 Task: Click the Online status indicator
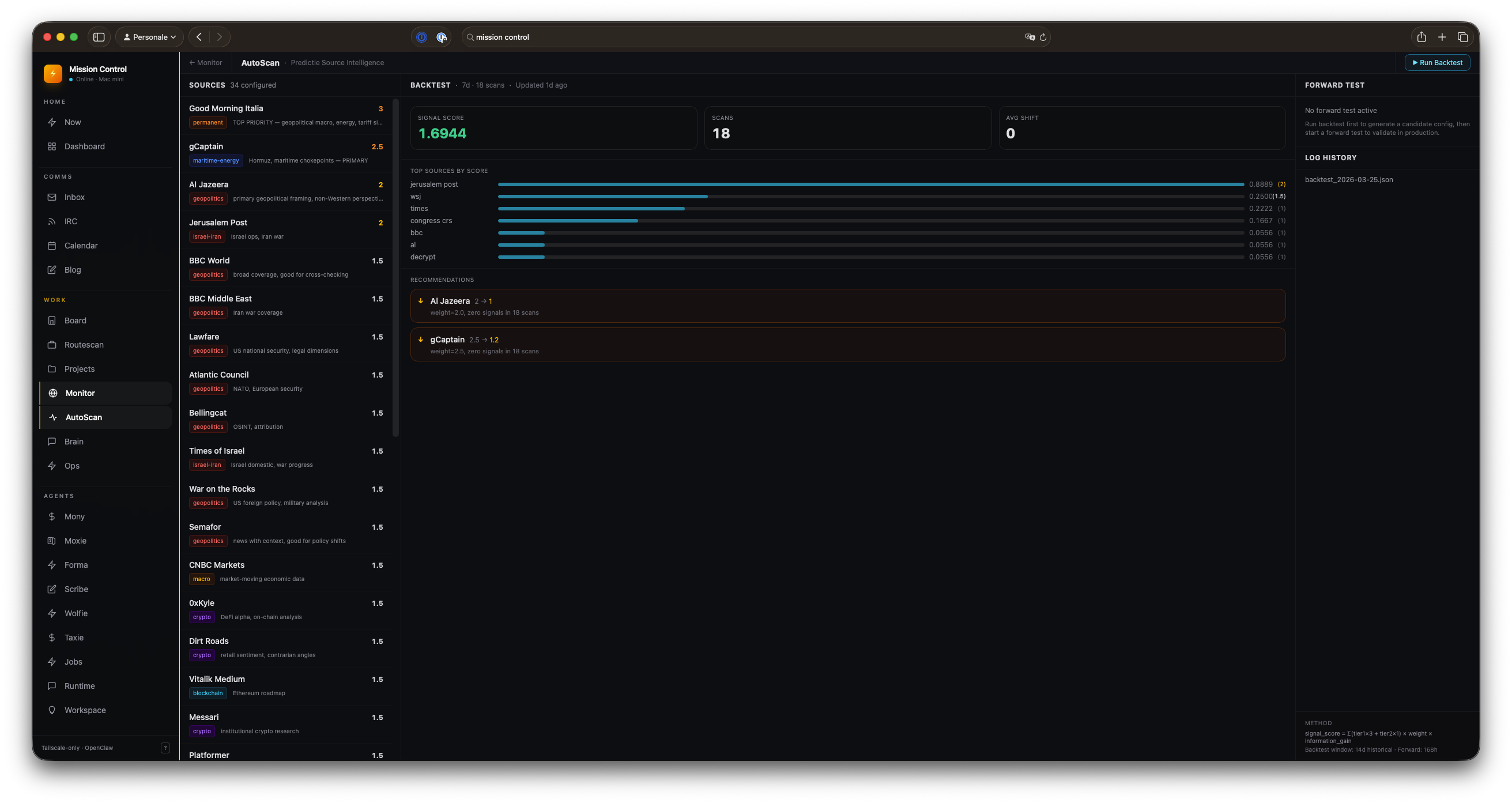(x=71, y=78)
